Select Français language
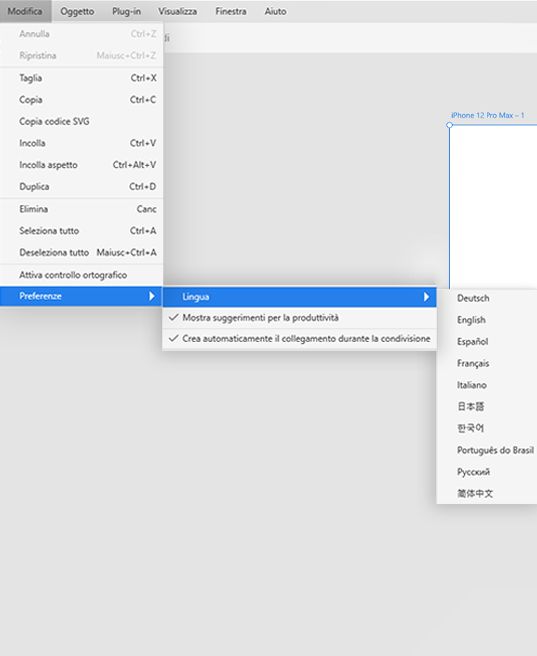Image resolution: width=537 pixels, height=656 pixels. [x=487, y=364]
